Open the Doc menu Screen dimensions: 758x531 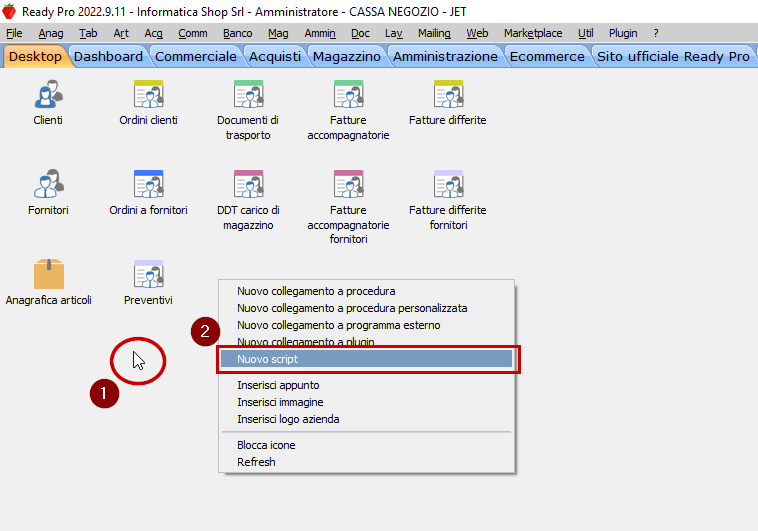point(360,33)
